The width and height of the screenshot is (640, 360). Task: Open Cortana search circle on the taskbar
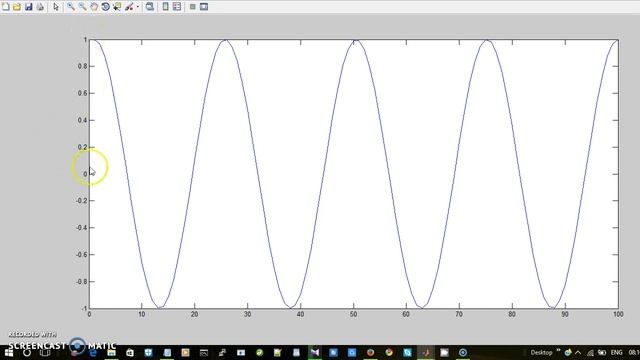[27, 353]
